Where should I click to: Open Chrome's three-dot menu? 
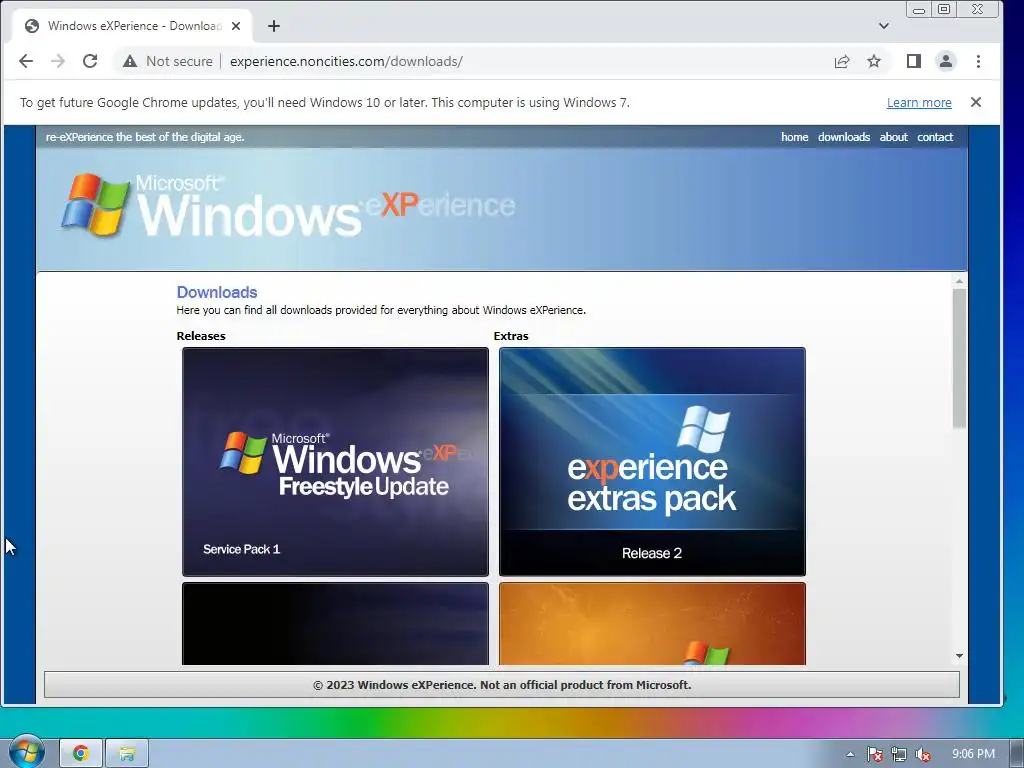click(x=978, y=61)
